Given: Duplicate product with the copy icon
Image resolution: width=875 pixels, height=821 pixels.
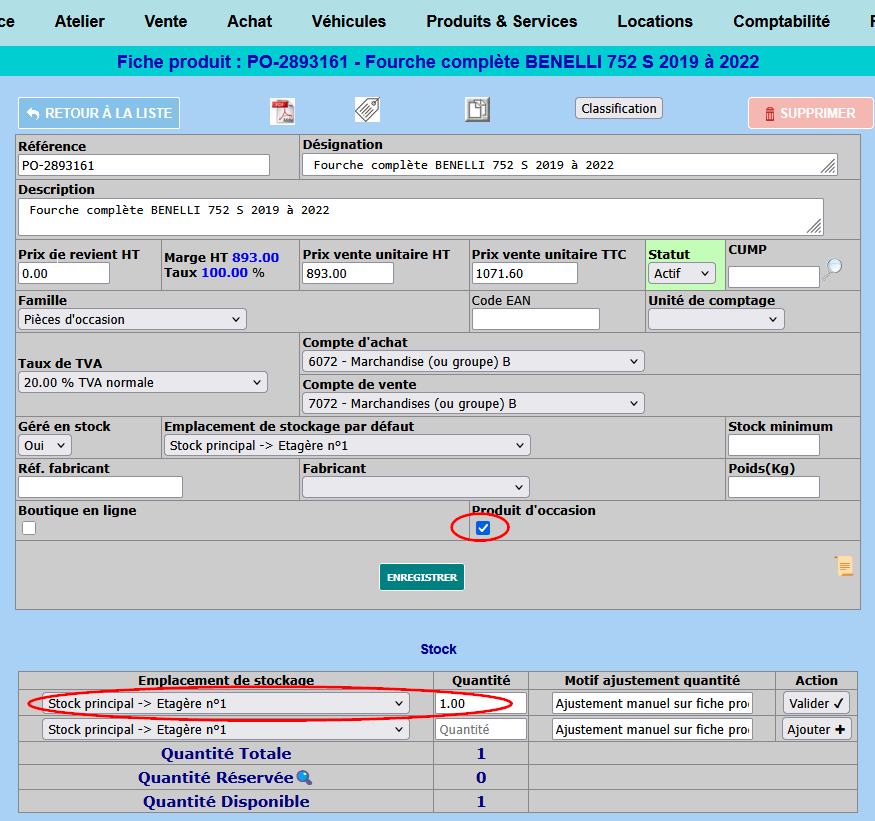Looking at the screenshot, I should 477,109.
